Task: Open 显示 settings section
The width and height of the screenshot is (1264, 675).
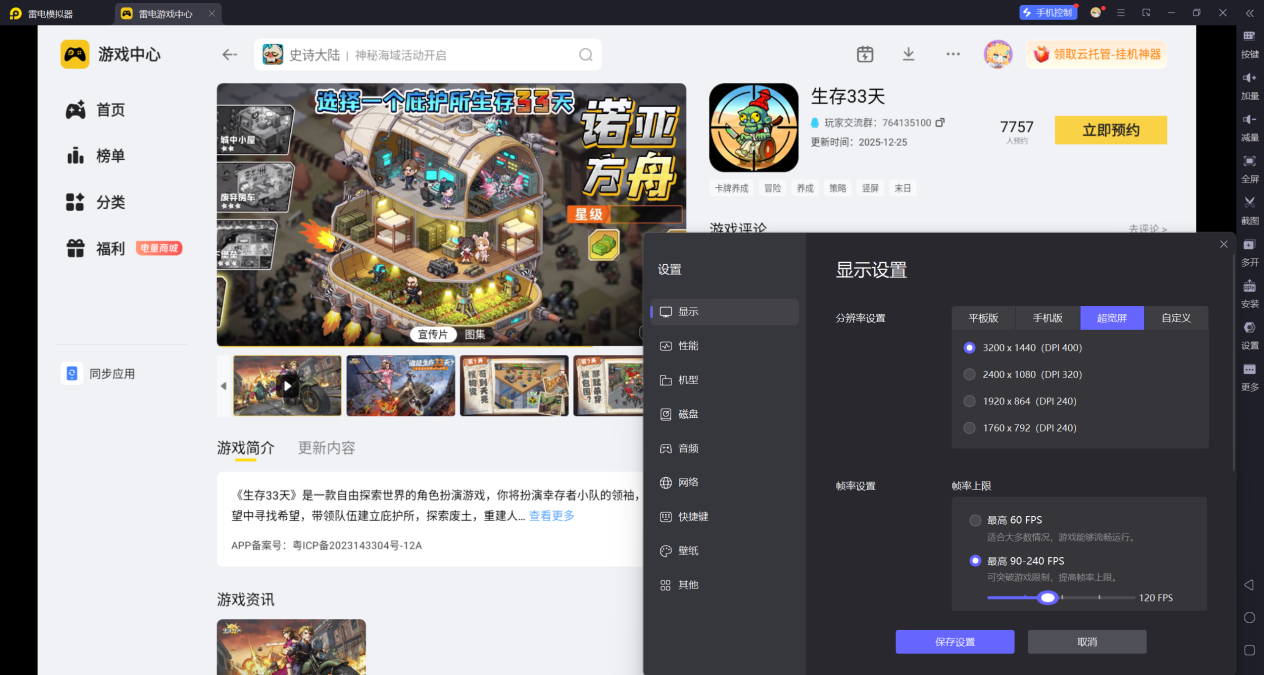Action: pyautogui.click(x=725, y=312)
